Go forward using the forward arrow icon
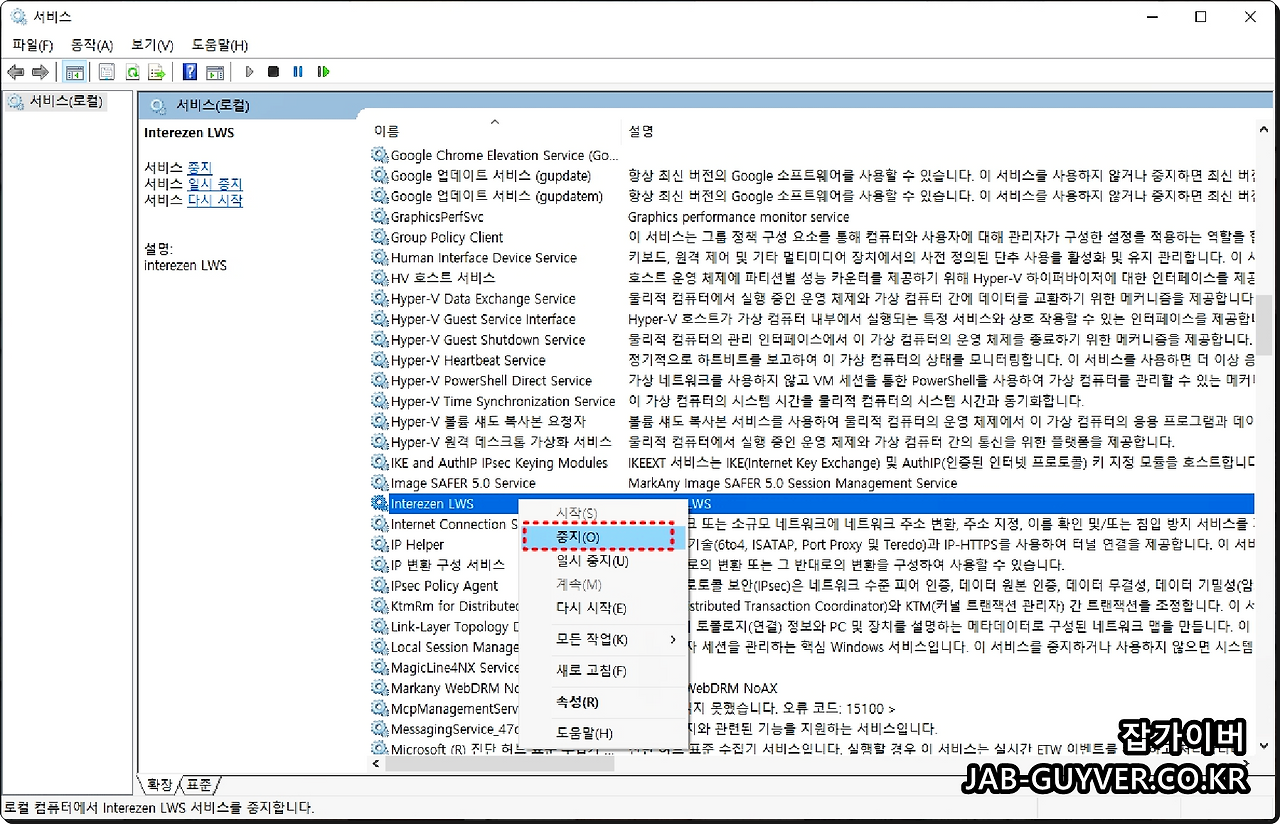The width and height of the screenshot is (1280, 824). [39, 71]
